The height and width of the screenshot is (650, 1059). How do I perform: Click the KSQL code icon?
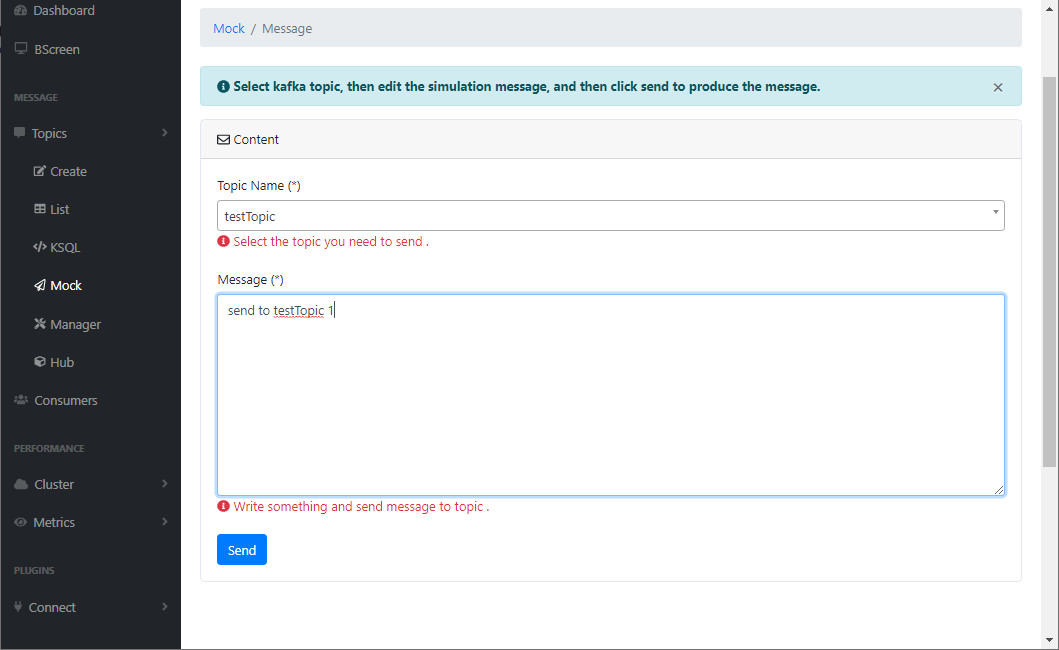click(40, 247)
